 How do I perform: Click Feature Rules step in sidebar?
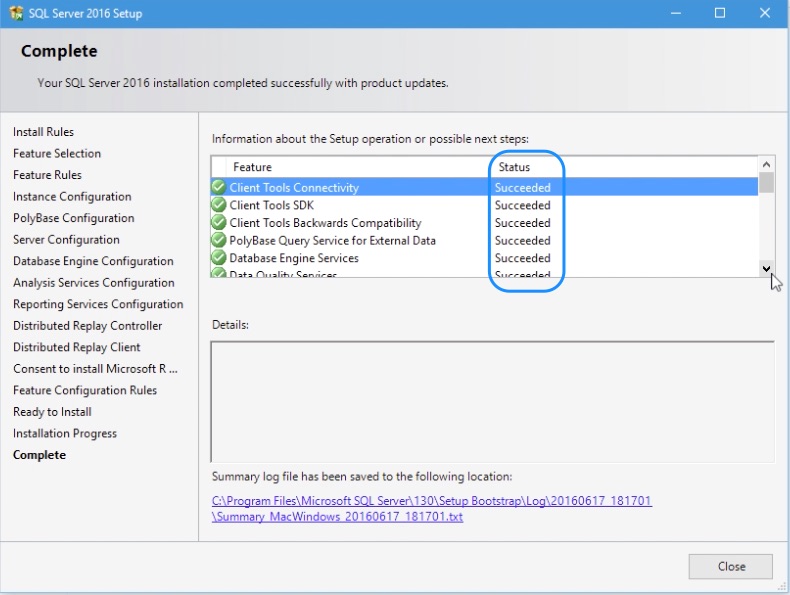coord(47,175)
